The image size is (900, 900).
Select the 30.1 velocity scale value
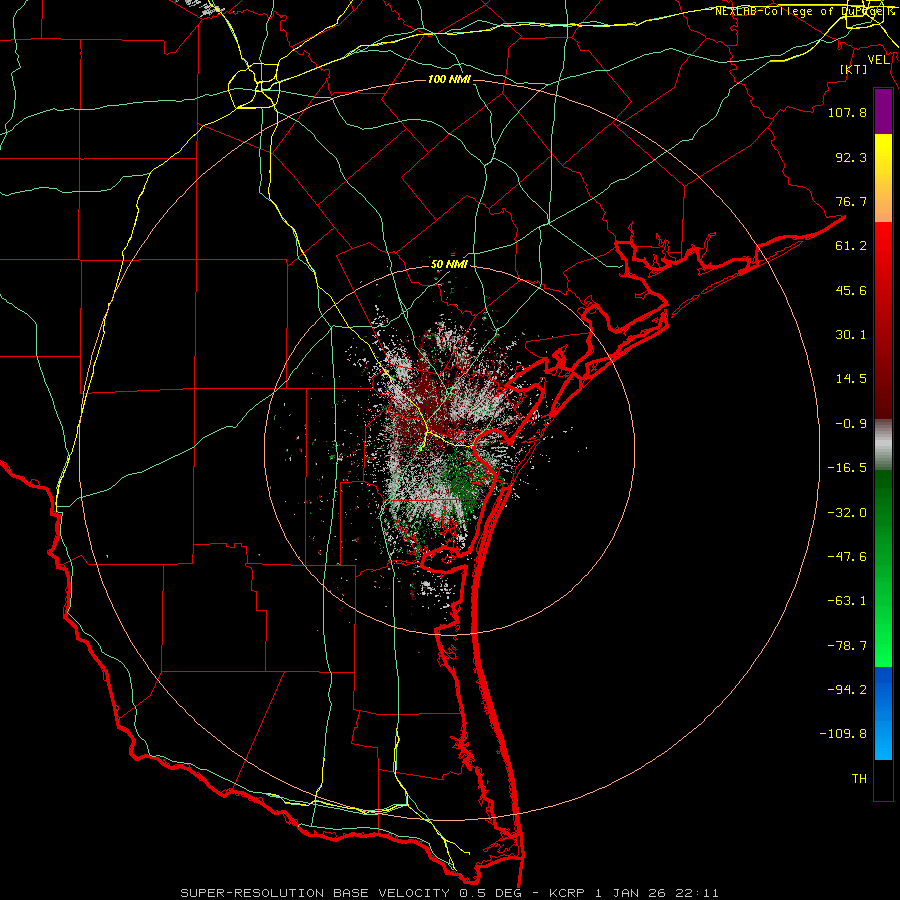(851, 335)
